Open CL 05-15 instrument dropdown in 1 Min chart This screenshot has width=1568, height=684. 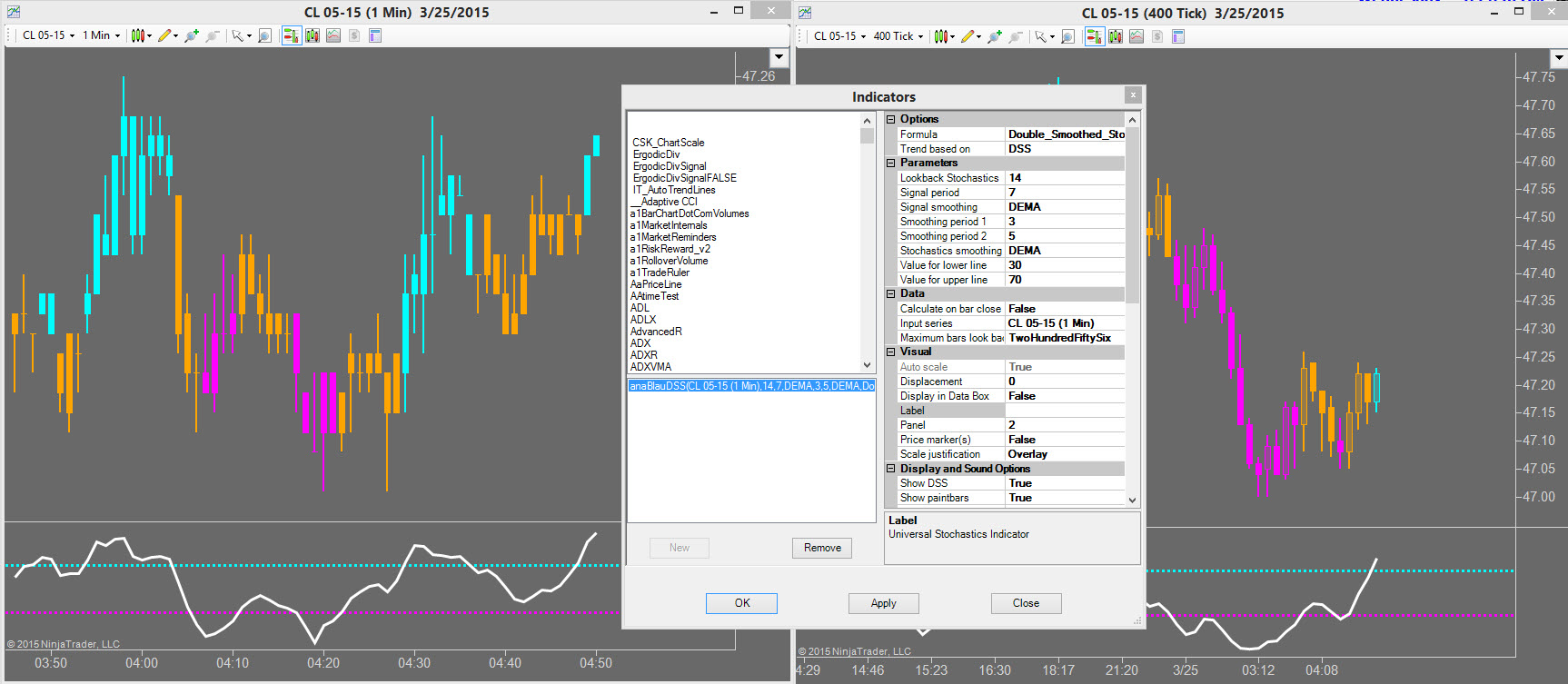coord(49,35)
